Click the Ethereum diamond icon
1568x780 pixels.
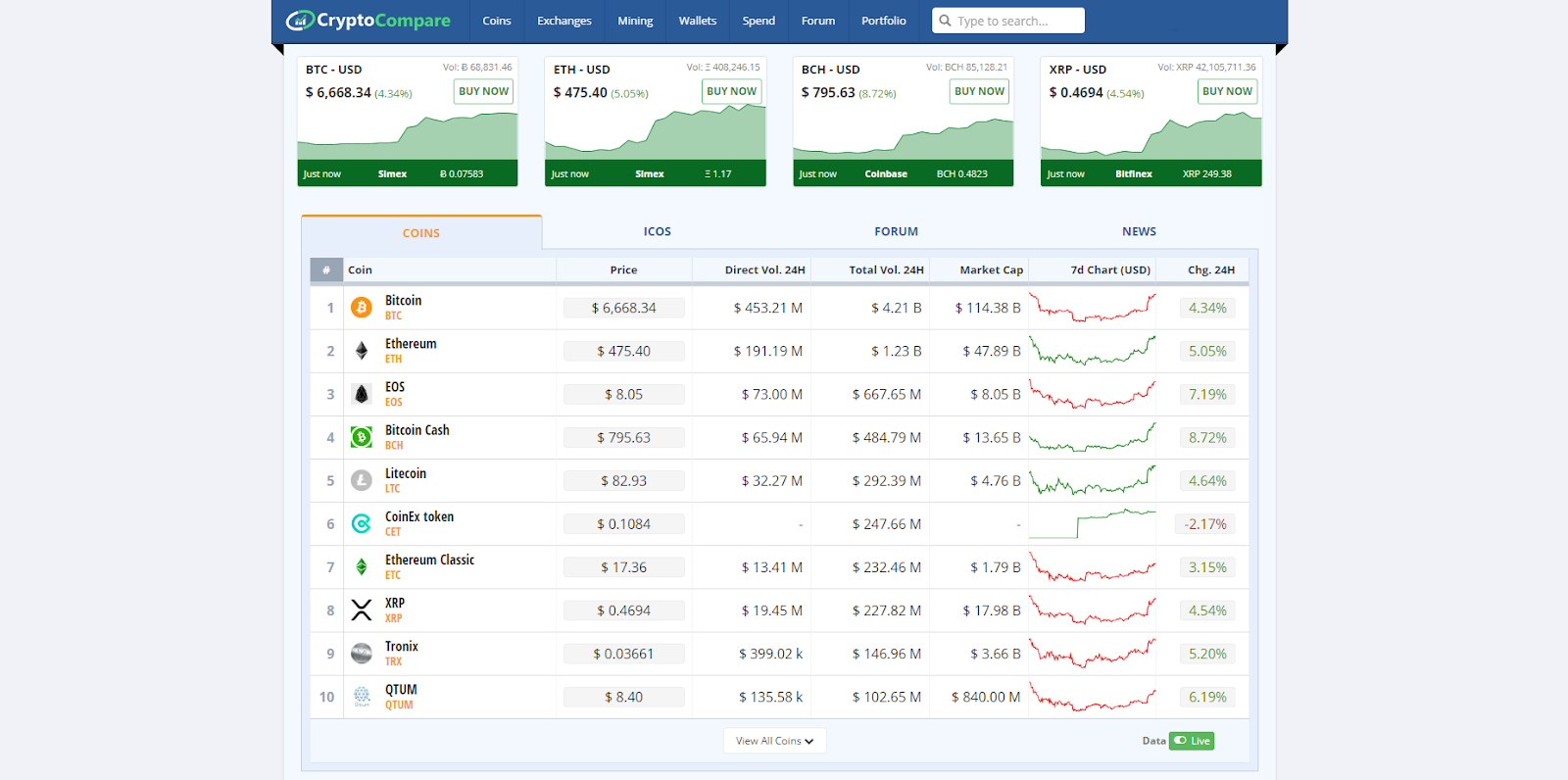(362, 351)
